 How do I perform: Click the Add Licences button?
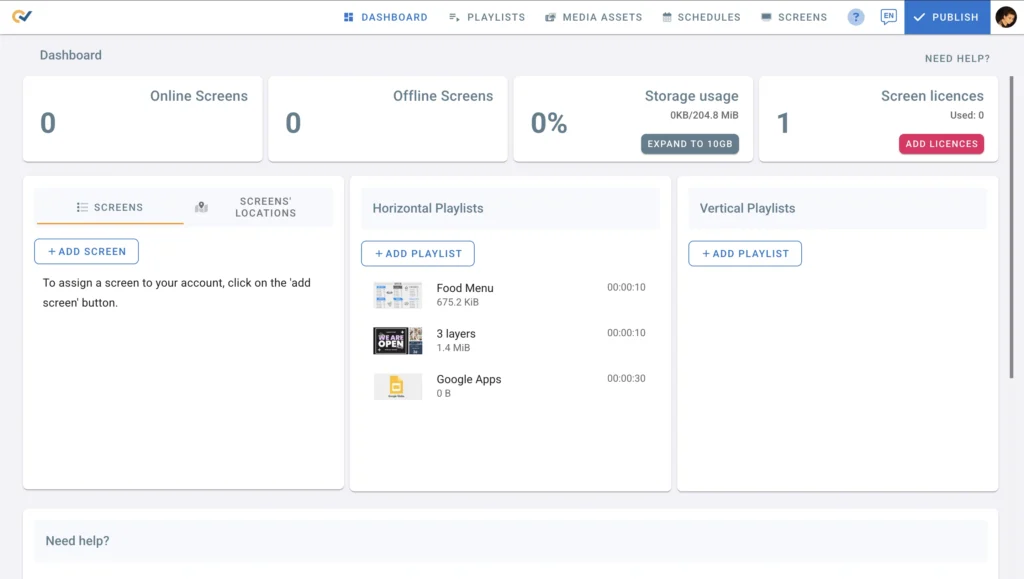tap(941, 144)
